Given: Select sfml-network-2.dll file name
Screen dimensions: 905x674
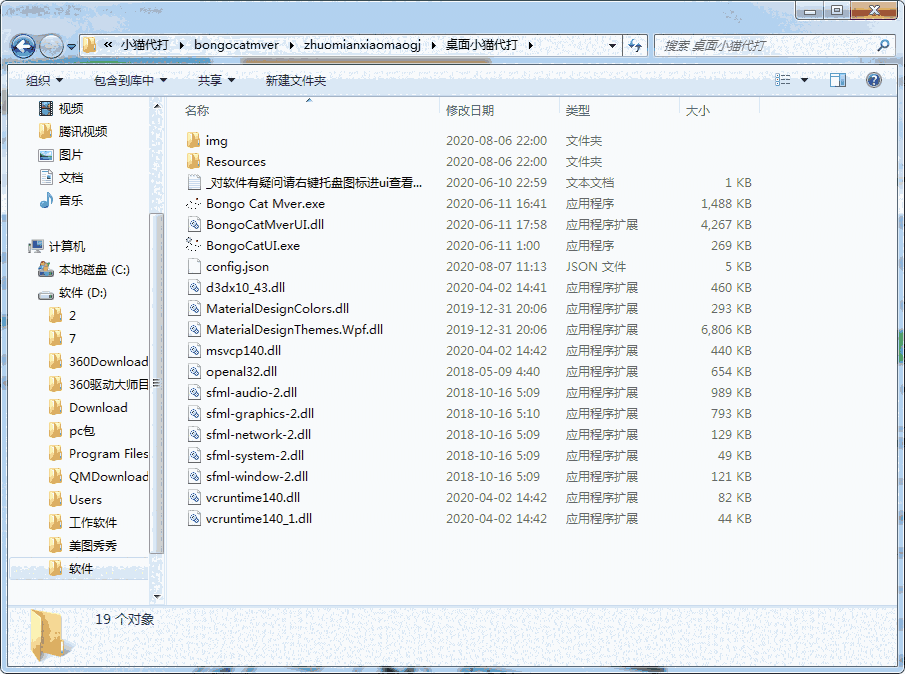Looking at the screenshot, I should point(258,435).
